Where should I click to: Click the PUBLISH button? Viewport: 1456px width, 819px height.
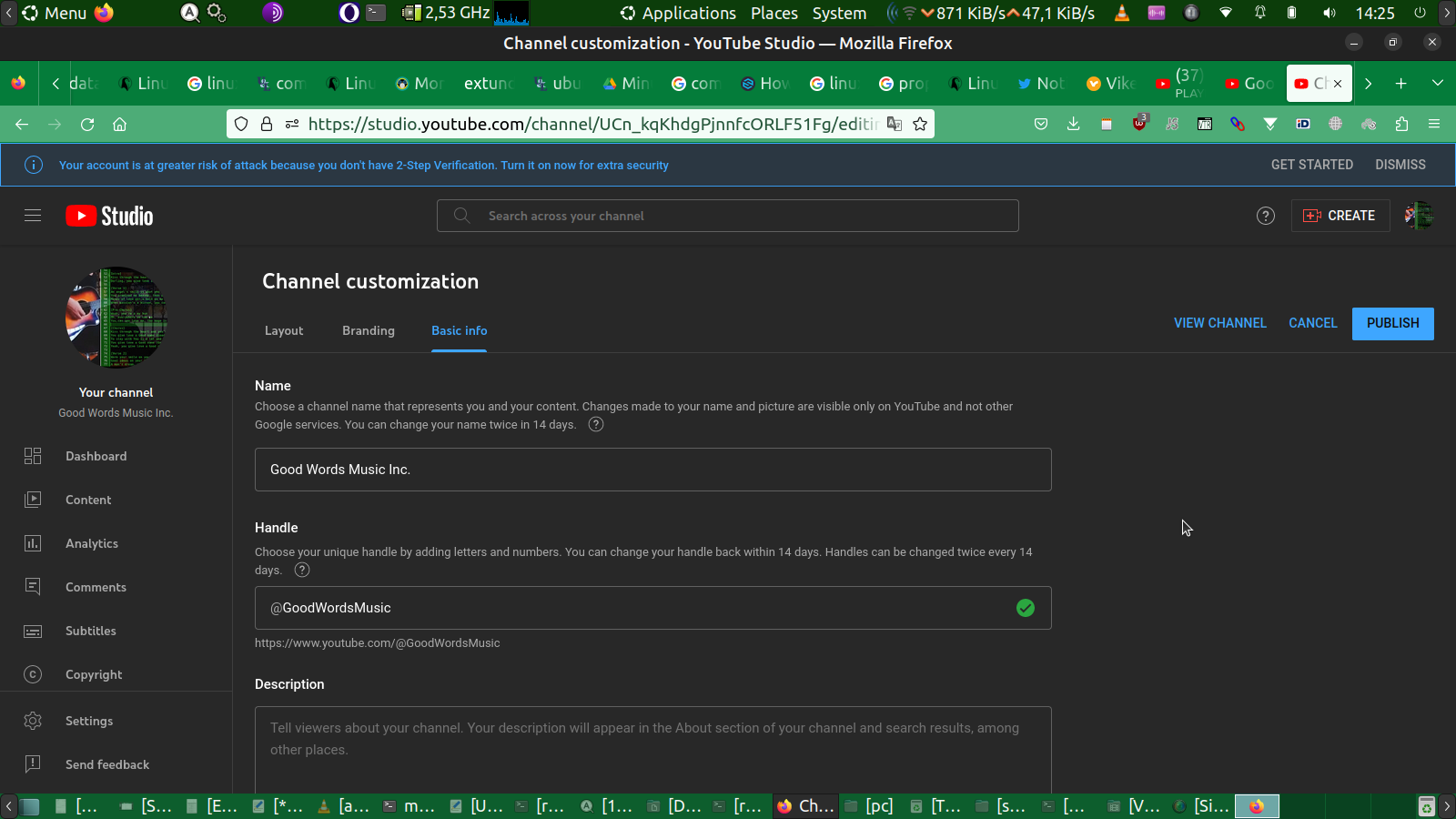click(x=1392, y=323)
